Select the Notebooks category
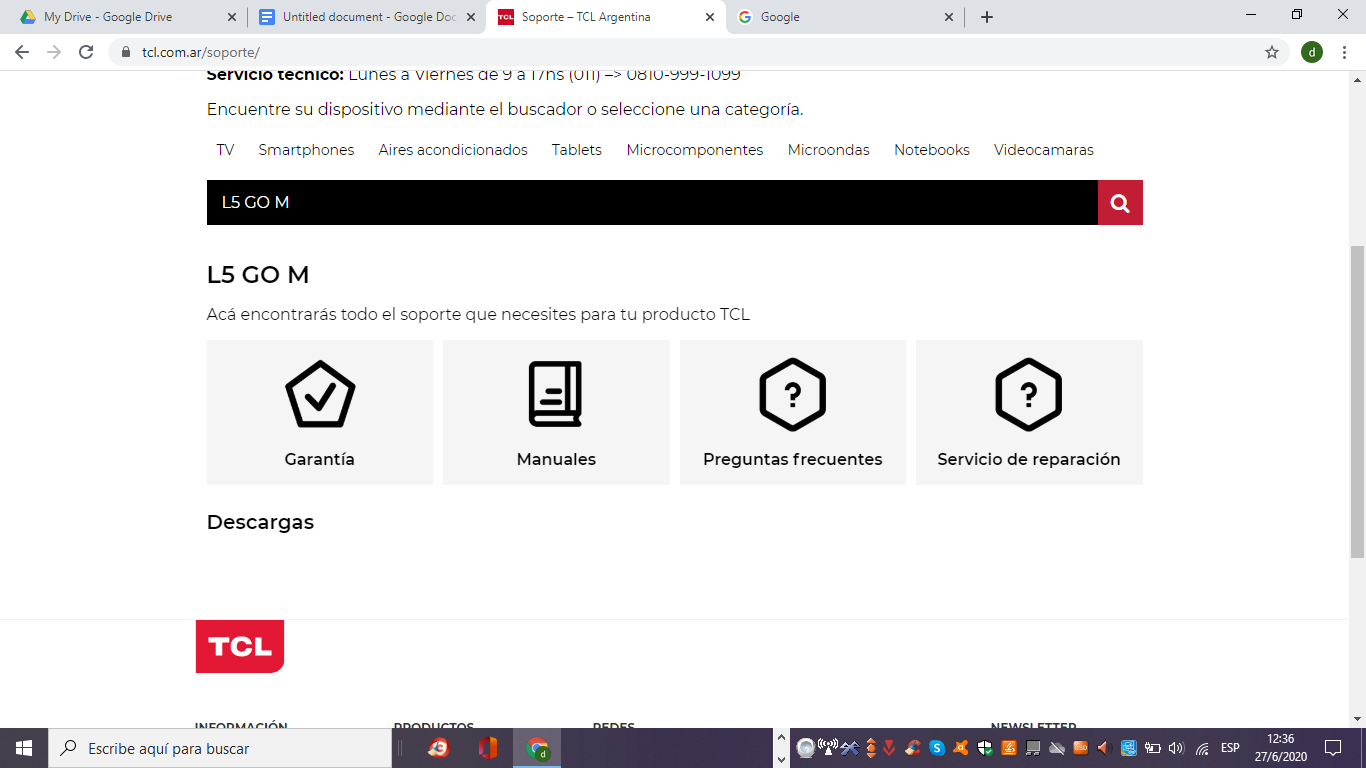The image size is (1366, 768). (x=932, y=150)
